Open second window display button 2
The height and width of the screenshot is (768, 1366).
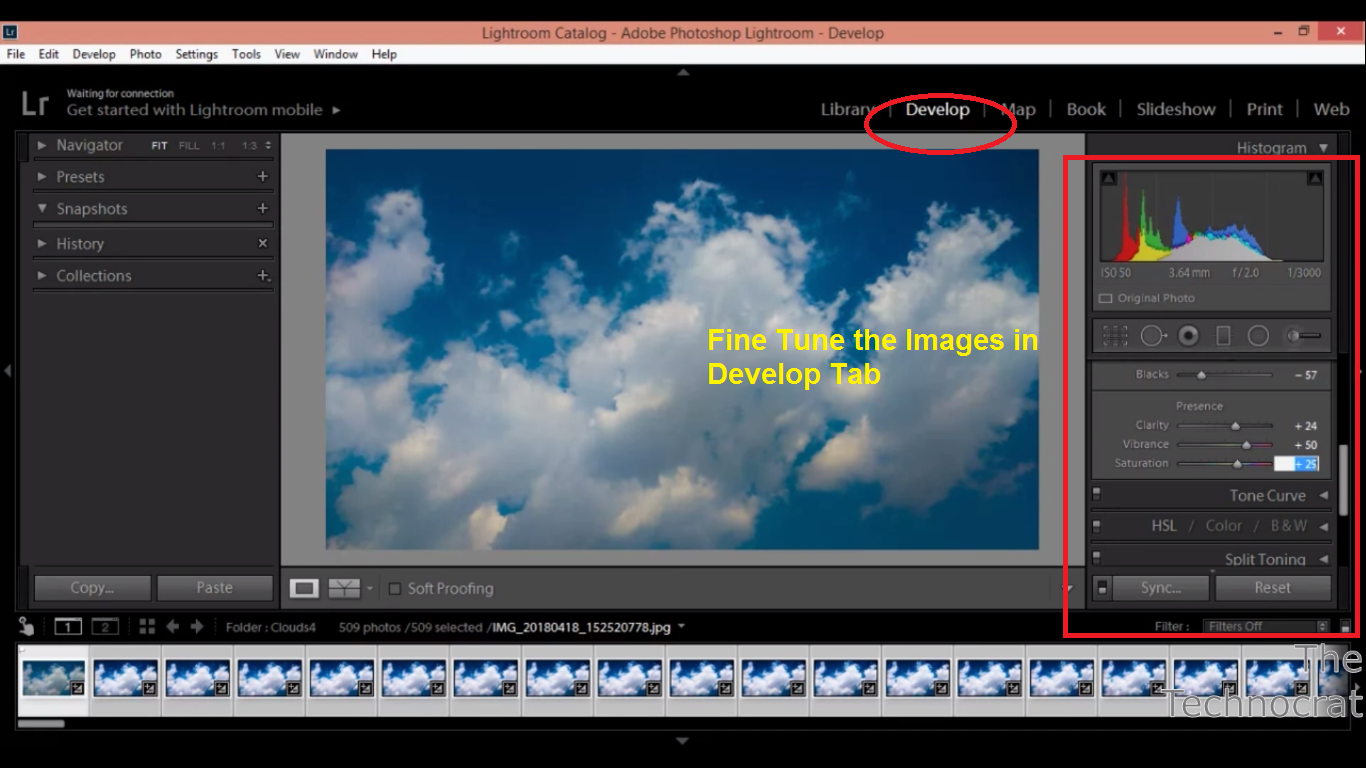(x=105, y=627)
